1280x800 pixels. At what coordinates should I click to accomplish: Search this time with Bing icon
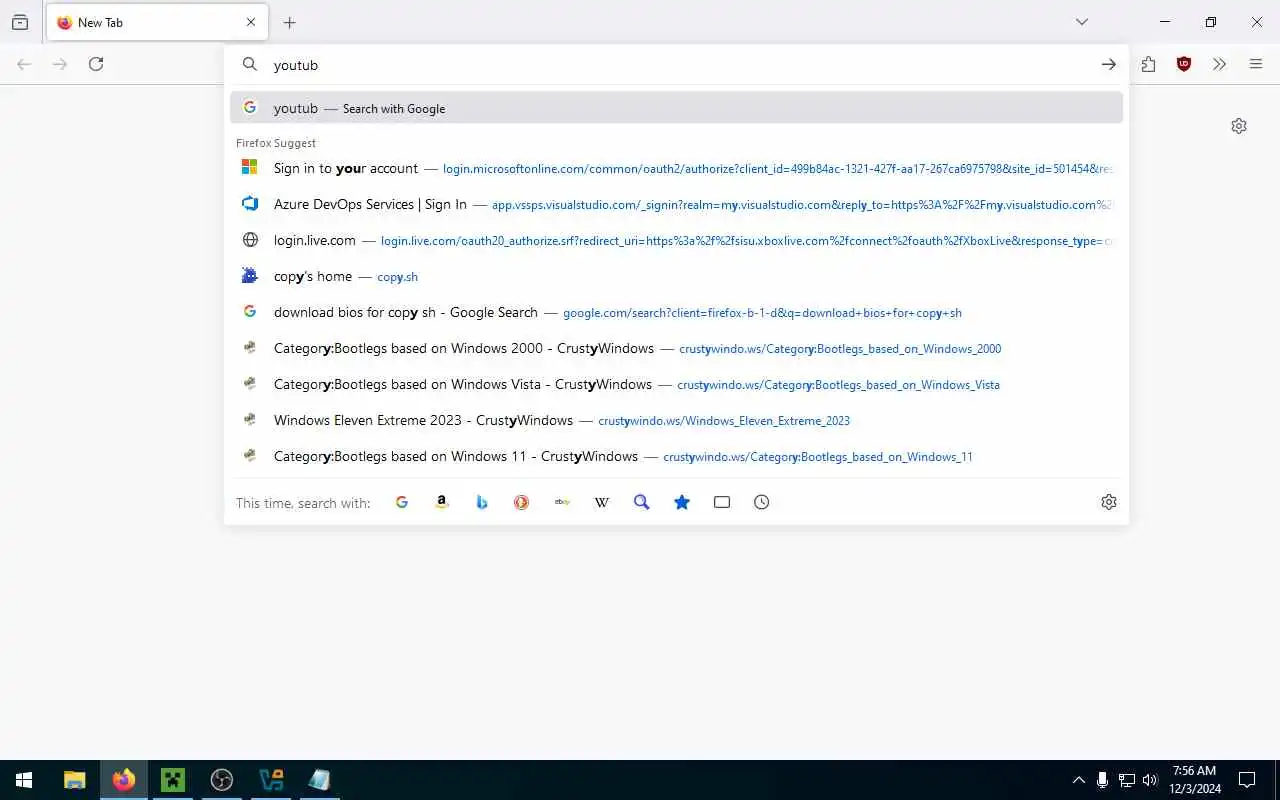[x=482, y=502]
